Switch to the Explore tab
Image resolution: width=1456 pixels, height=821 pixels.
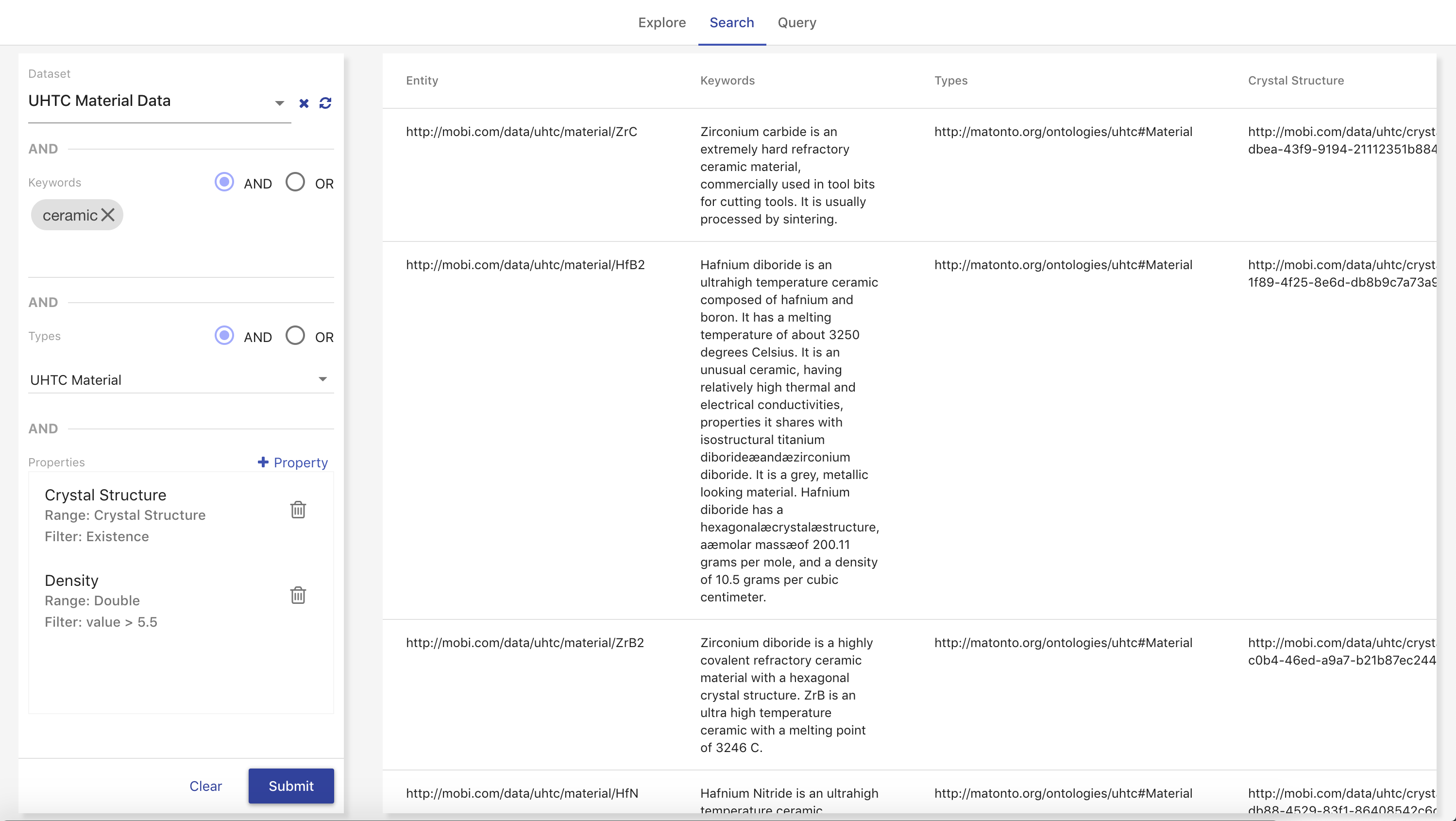click(x=662, y=23)
